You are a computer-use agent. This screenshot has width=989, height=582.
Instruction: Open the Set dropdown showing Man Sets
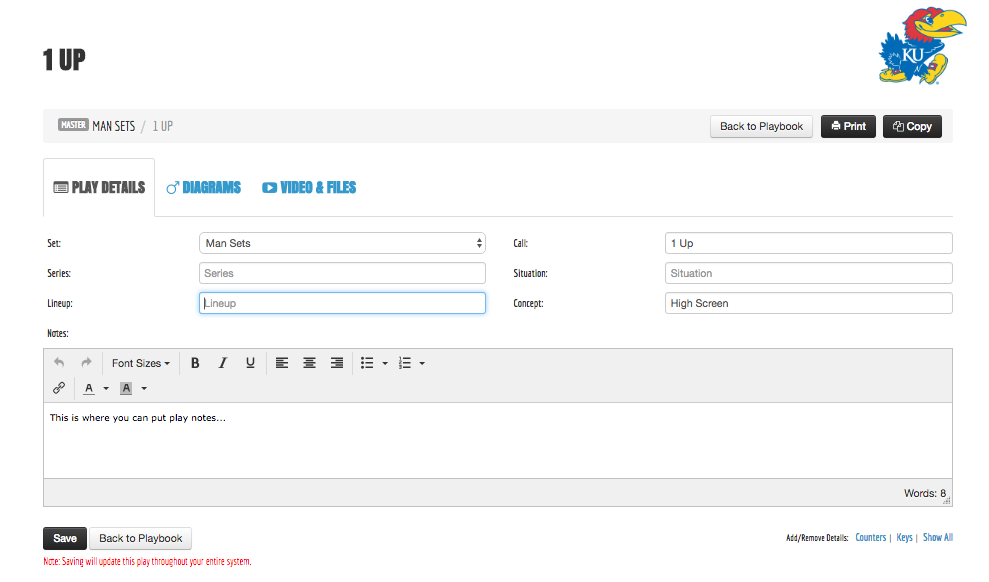[342, 243]
